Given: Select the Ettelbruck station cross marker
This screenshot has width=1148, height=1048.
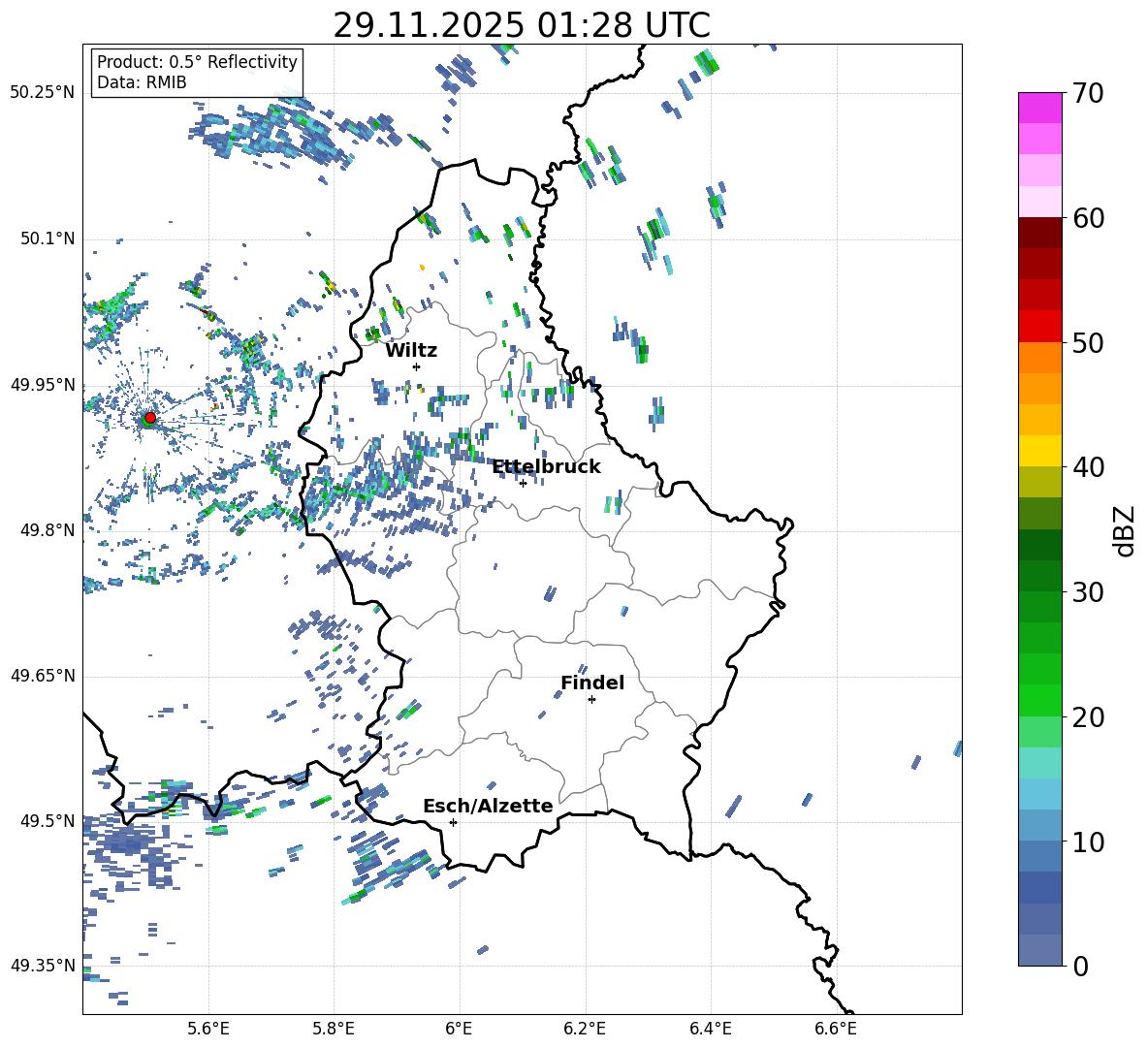Looking at the screenshot, I should pyautogui.click(x=523, y=483).
